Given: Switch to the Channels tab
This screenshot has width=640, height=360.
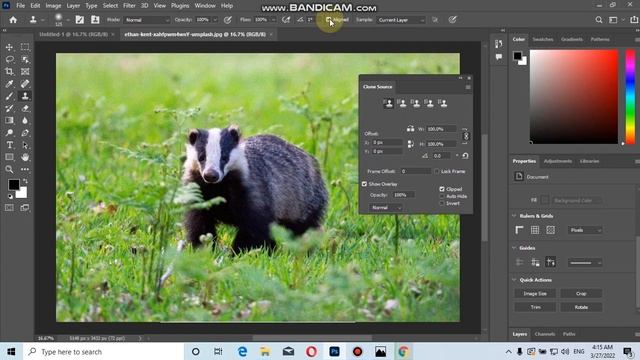Looking at the screenshot, I should click(x=544, y=334).
